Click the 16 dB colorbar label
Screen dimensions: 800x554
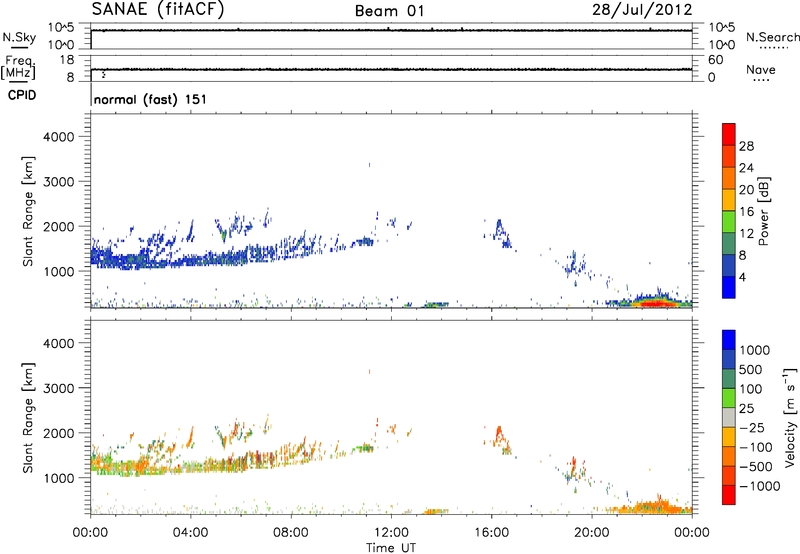click(746, 212)
